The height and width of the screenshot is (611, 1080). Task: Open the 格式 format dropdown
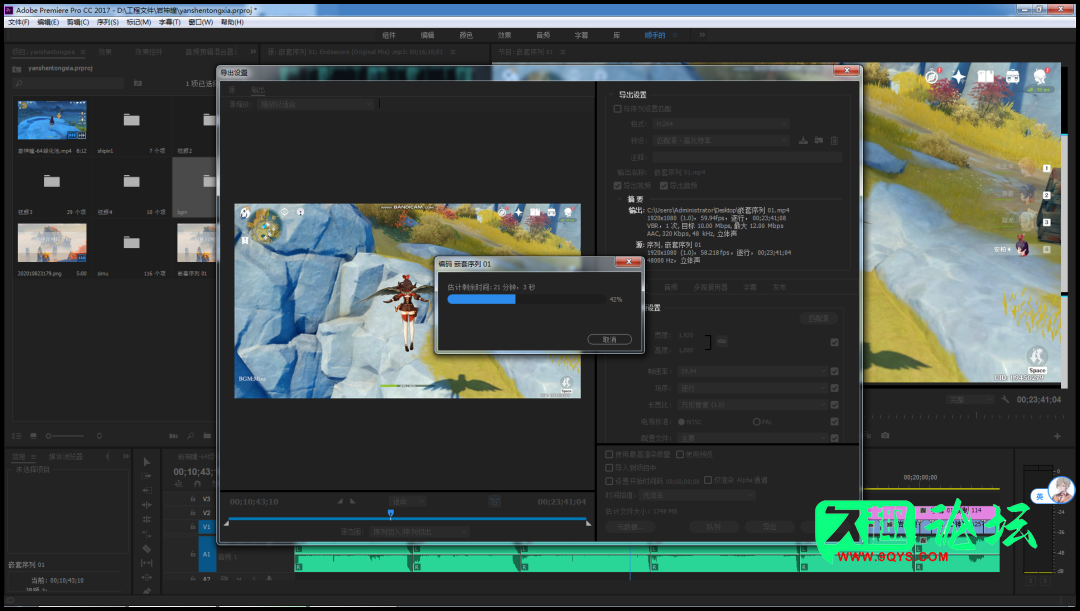click(720, 124)
